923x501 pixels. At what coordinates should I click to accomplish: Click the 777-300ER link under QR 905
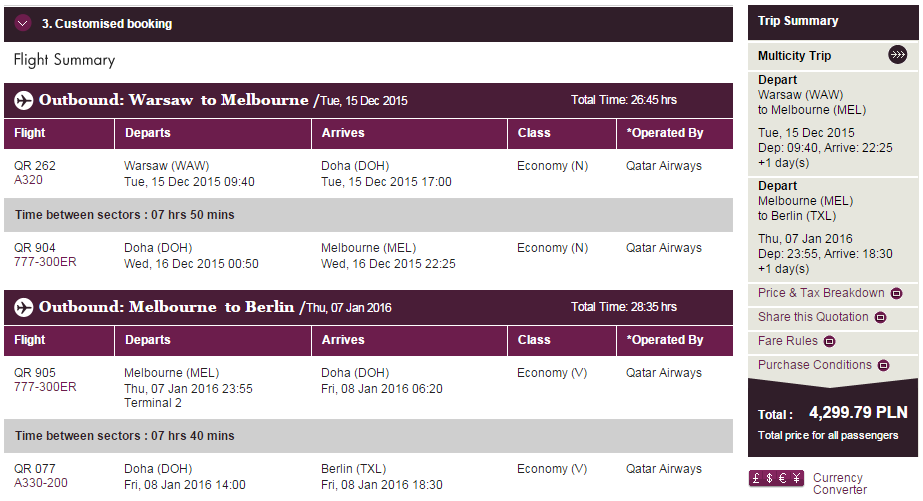(x=45, y=387)
